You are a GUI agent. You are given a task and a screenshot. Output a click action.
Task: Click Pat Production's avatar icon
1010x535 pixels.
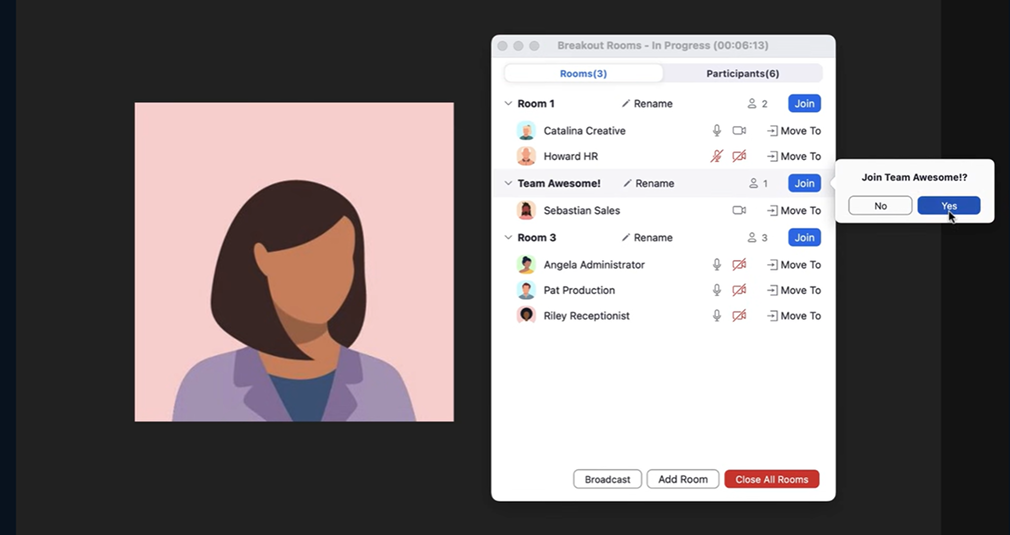coord(526,290)
